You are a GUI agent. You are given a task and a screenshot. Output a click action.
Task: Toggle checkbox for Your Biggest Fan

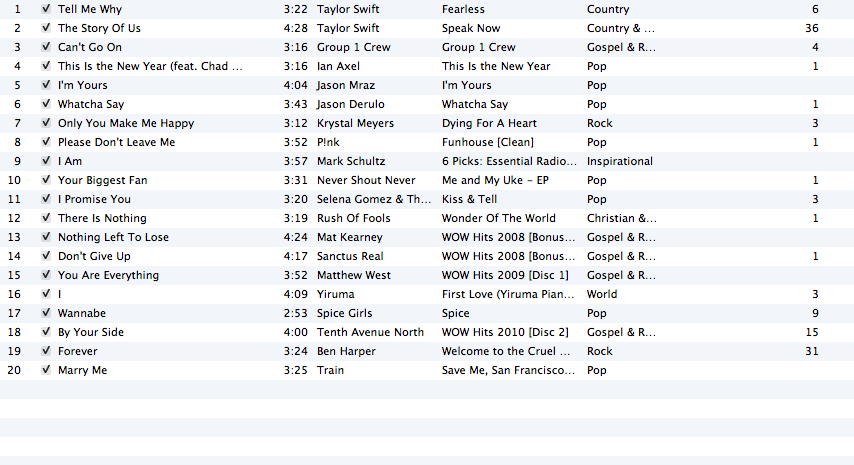coord(46,180)
